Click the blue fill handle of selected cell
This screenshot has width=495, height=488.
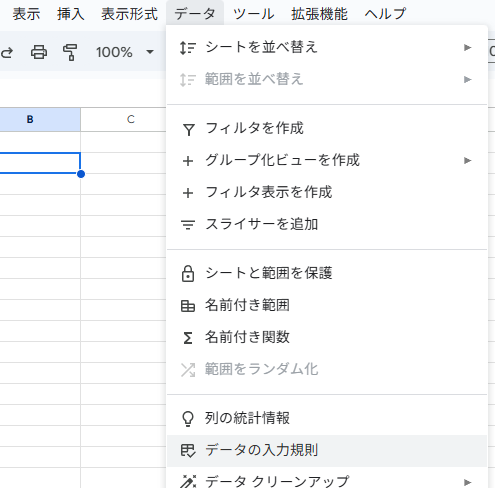81,174
